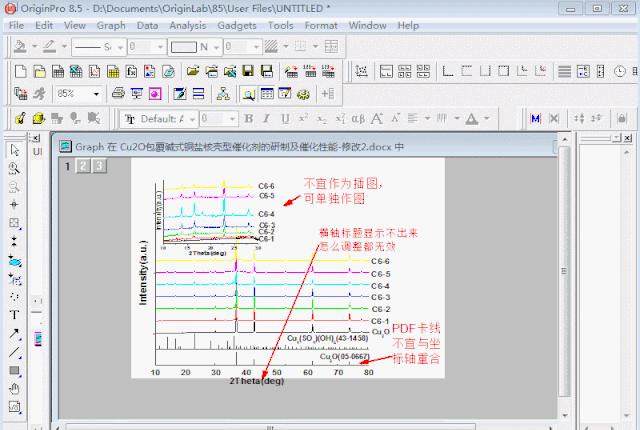The image size is (640, 430).
Task: Switch to graph layer 1
Action: coord(68,166)
